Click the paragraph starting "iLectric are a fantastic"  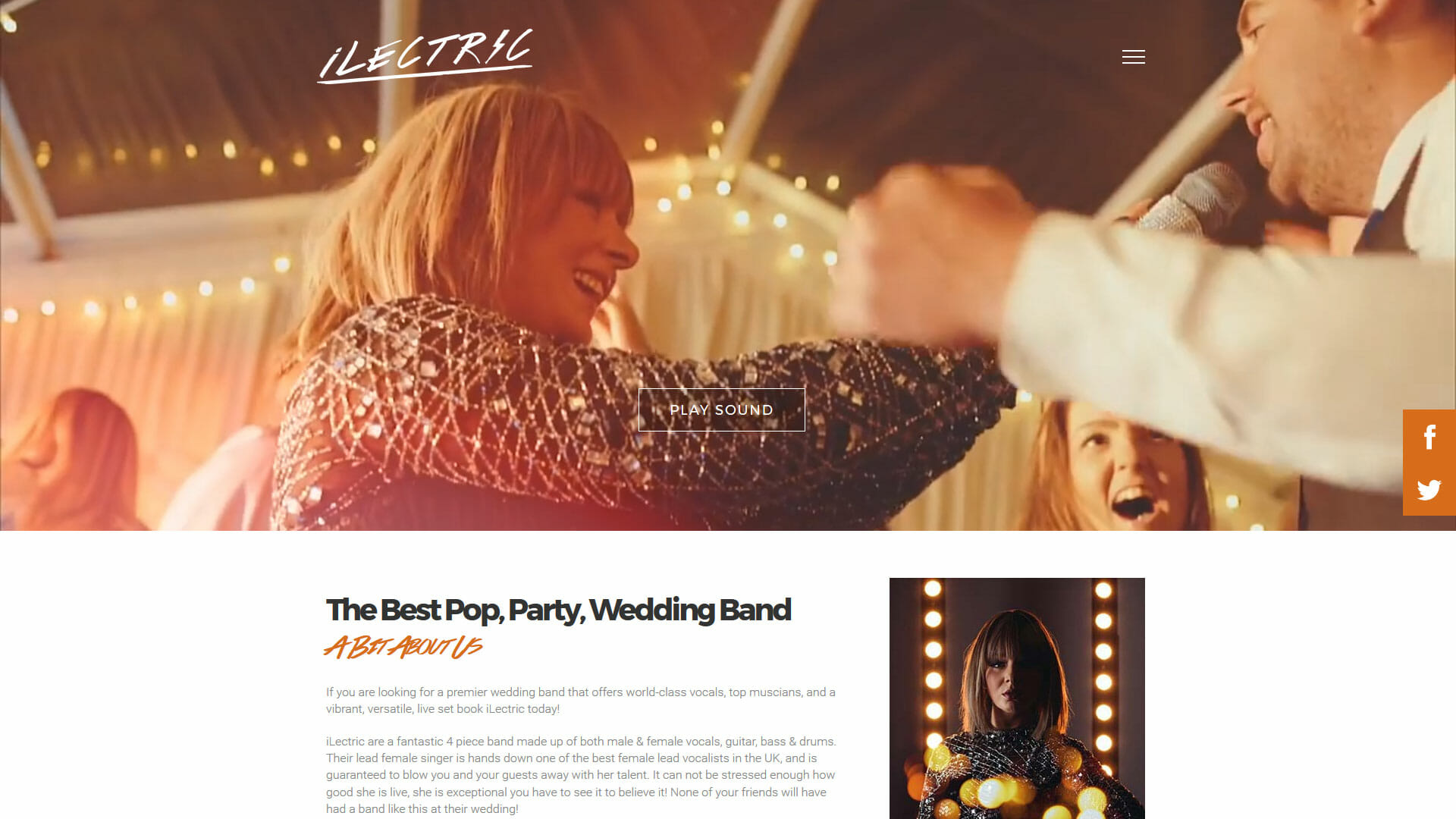tap(581, 774)
